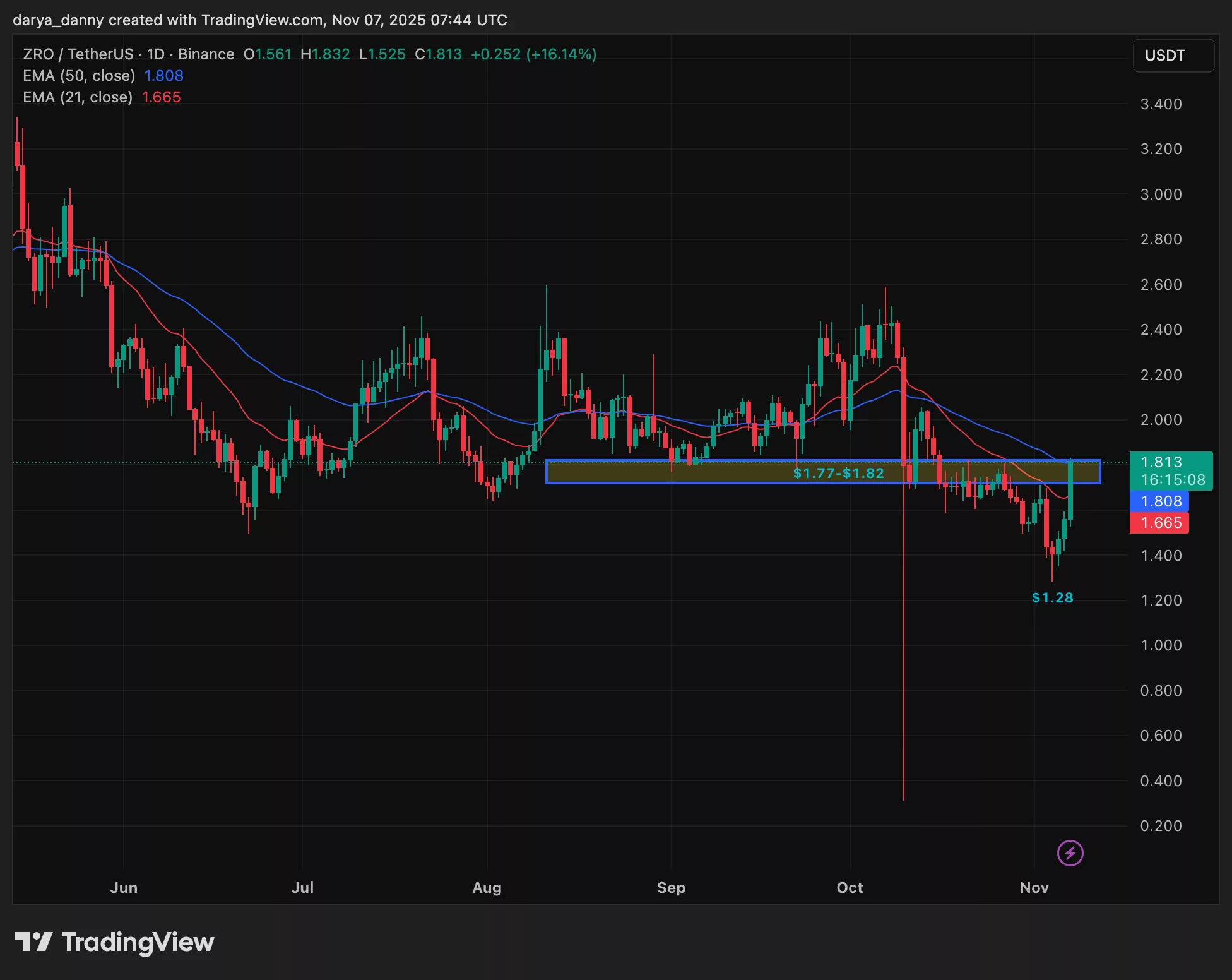Click the Binance exchange label
The height and width of the screenshot is (980, 1232).
[205, 54]
